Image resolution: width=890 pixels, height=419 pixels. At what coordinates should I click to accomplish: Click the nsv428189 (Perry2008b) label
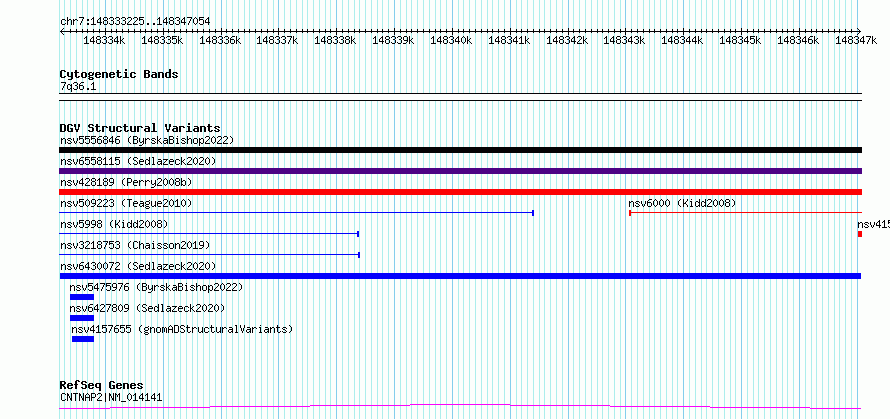[x=126, y=182]
